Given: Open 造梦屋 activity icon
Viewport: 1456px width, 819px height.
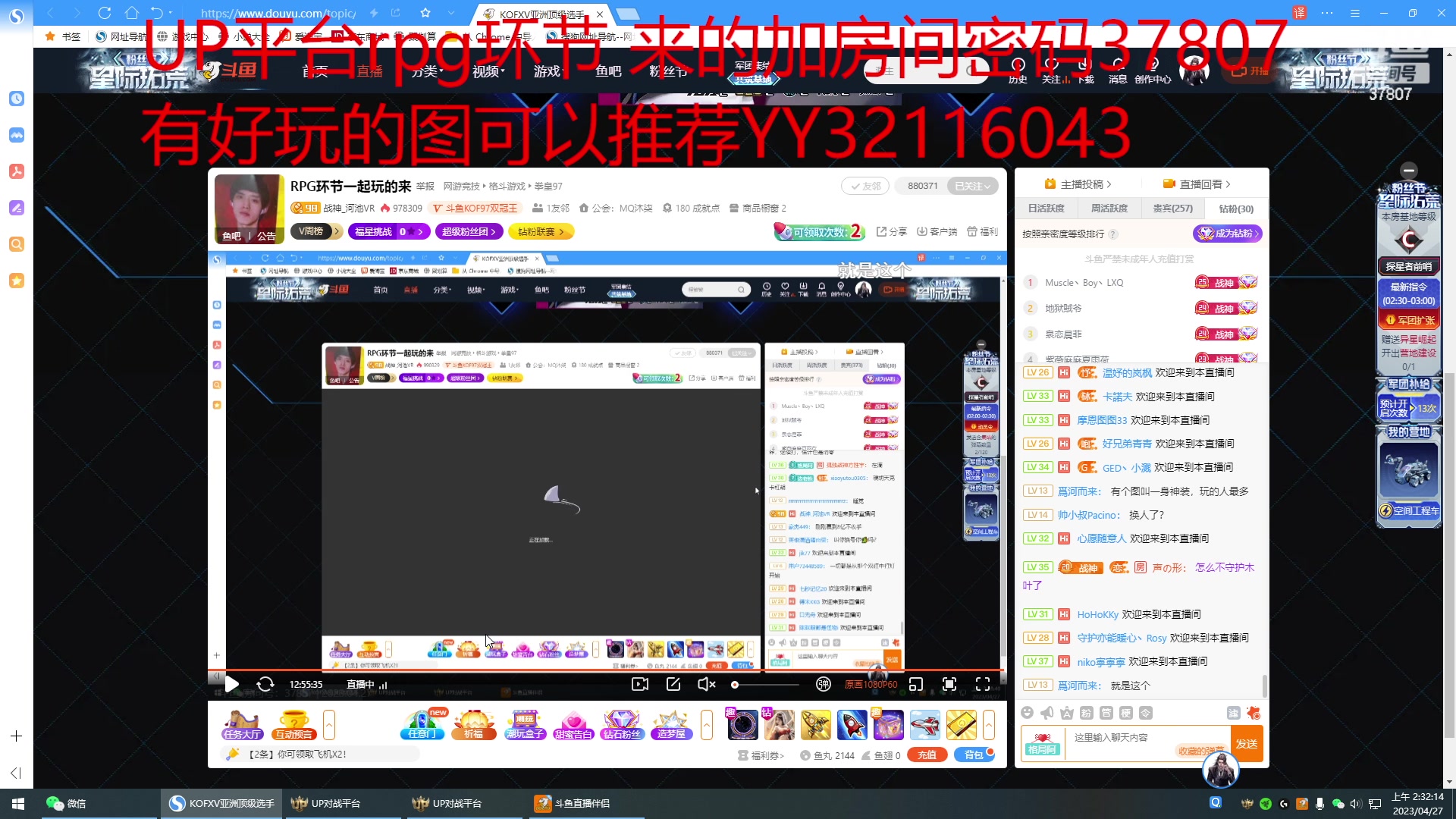Looking at the screenshot, I should [x=671, y=725].
